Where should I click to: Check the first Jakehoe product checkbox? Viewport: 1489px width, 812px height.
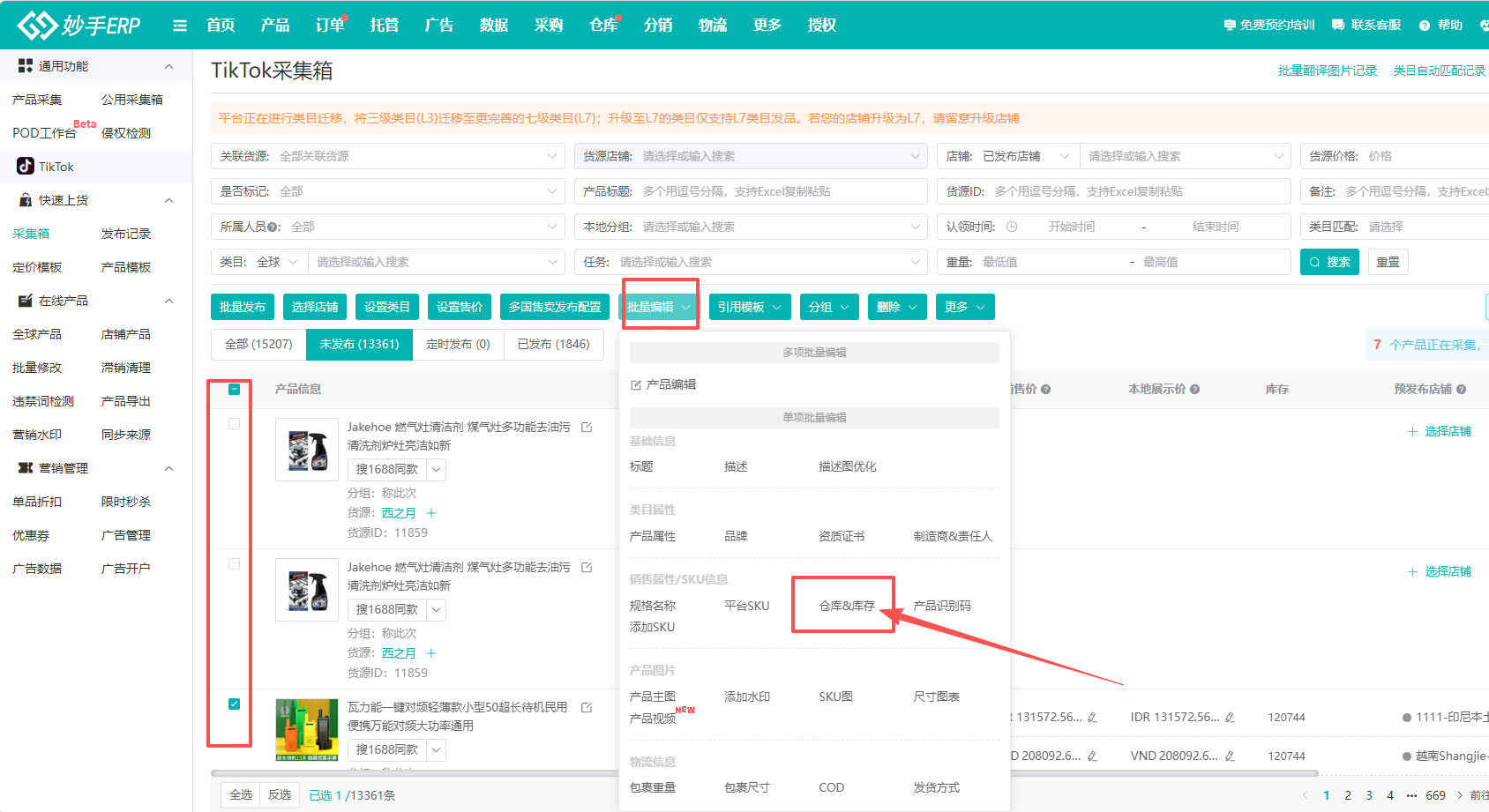click(x=234, y=424)
